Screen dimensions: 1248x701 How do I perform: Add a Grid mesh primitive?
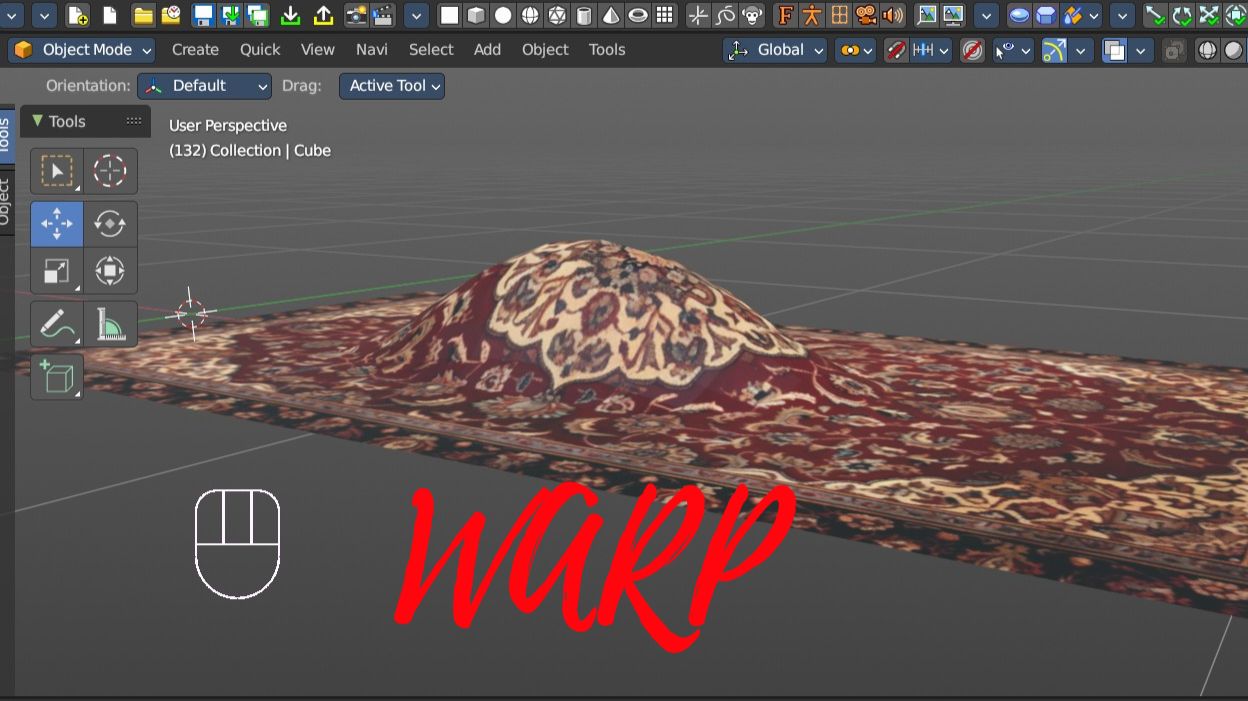pyautogui.click(x=665, y=15)
